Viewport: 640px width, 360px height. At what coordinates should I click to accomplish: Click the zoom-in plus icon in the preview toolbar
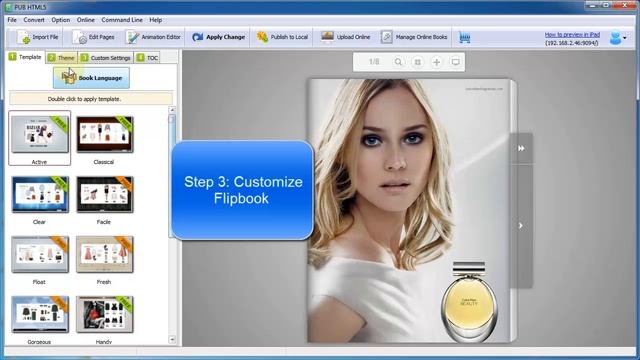[436, 62]
